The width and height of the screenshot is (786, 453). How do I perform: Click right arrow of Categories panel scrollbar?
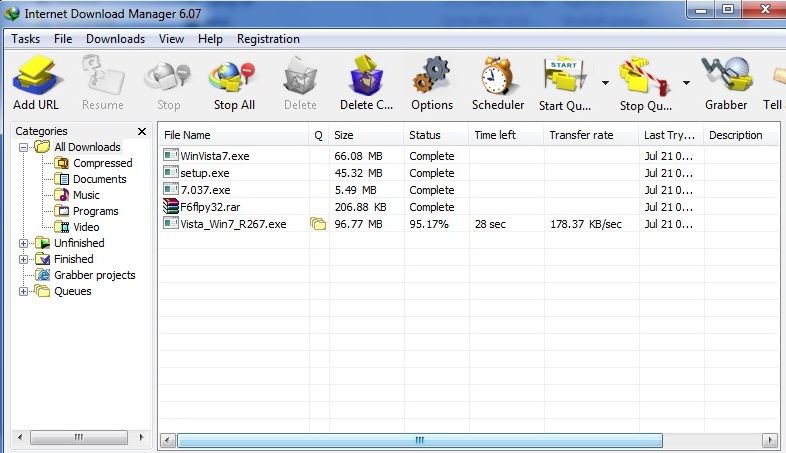click(x=141, y=437)
